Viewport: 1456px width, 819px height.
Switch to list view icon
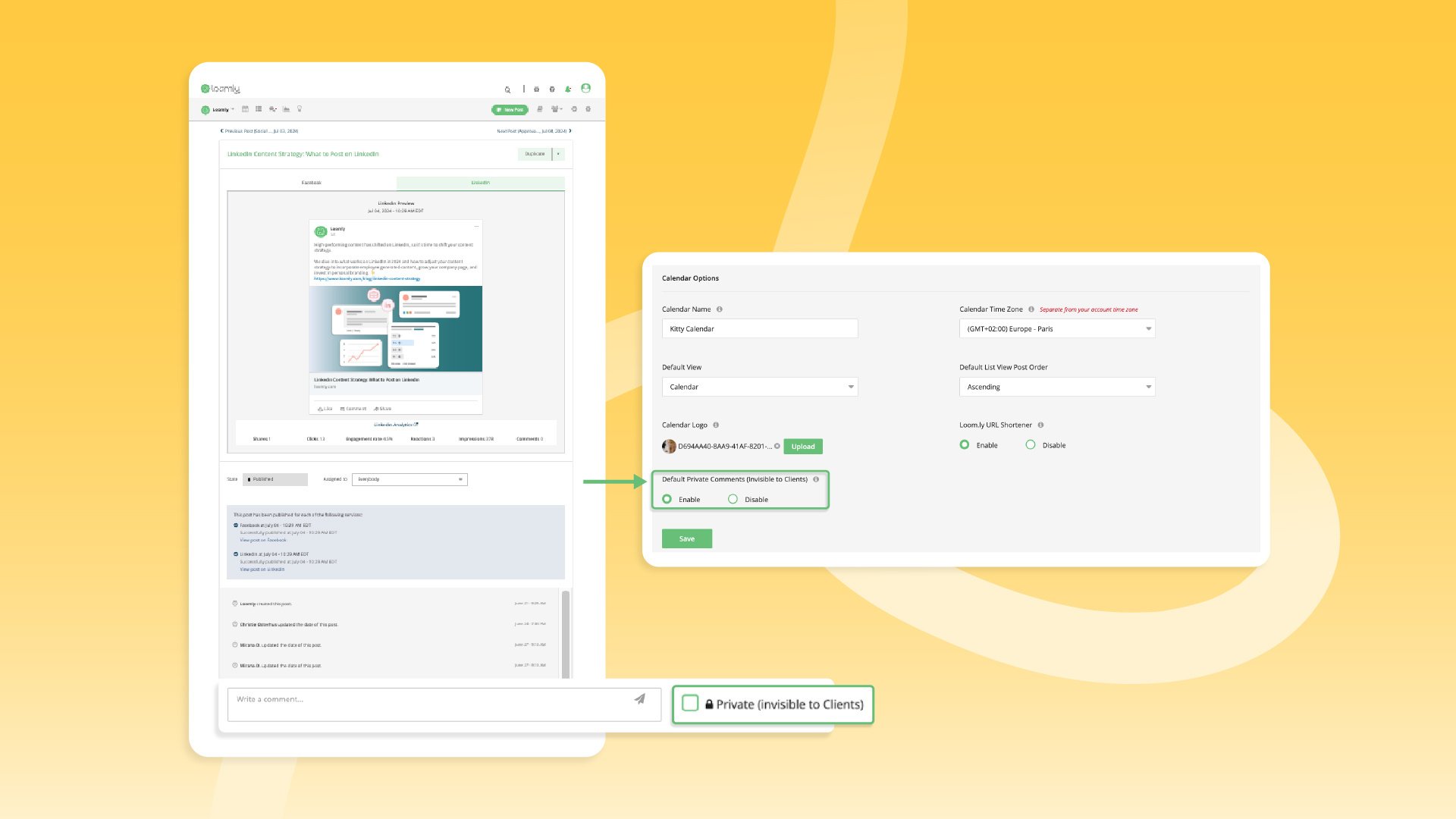259,109
